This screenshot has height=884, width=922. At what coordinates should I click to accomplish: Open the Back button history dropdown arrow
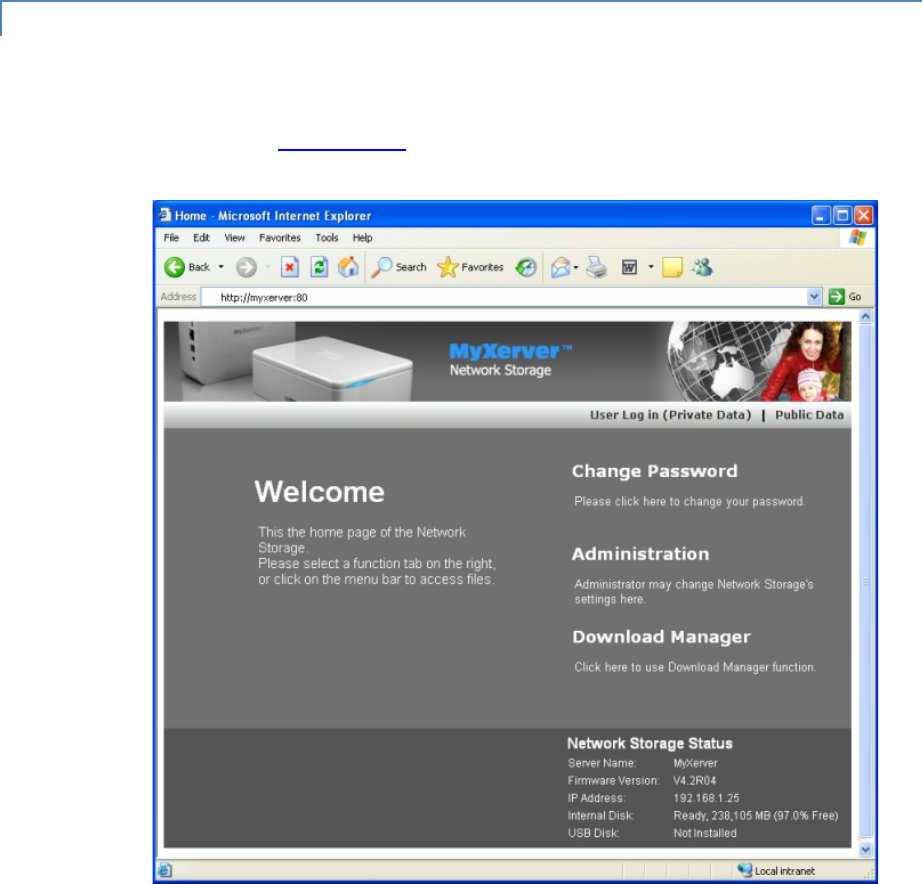[x=221, y=268]
